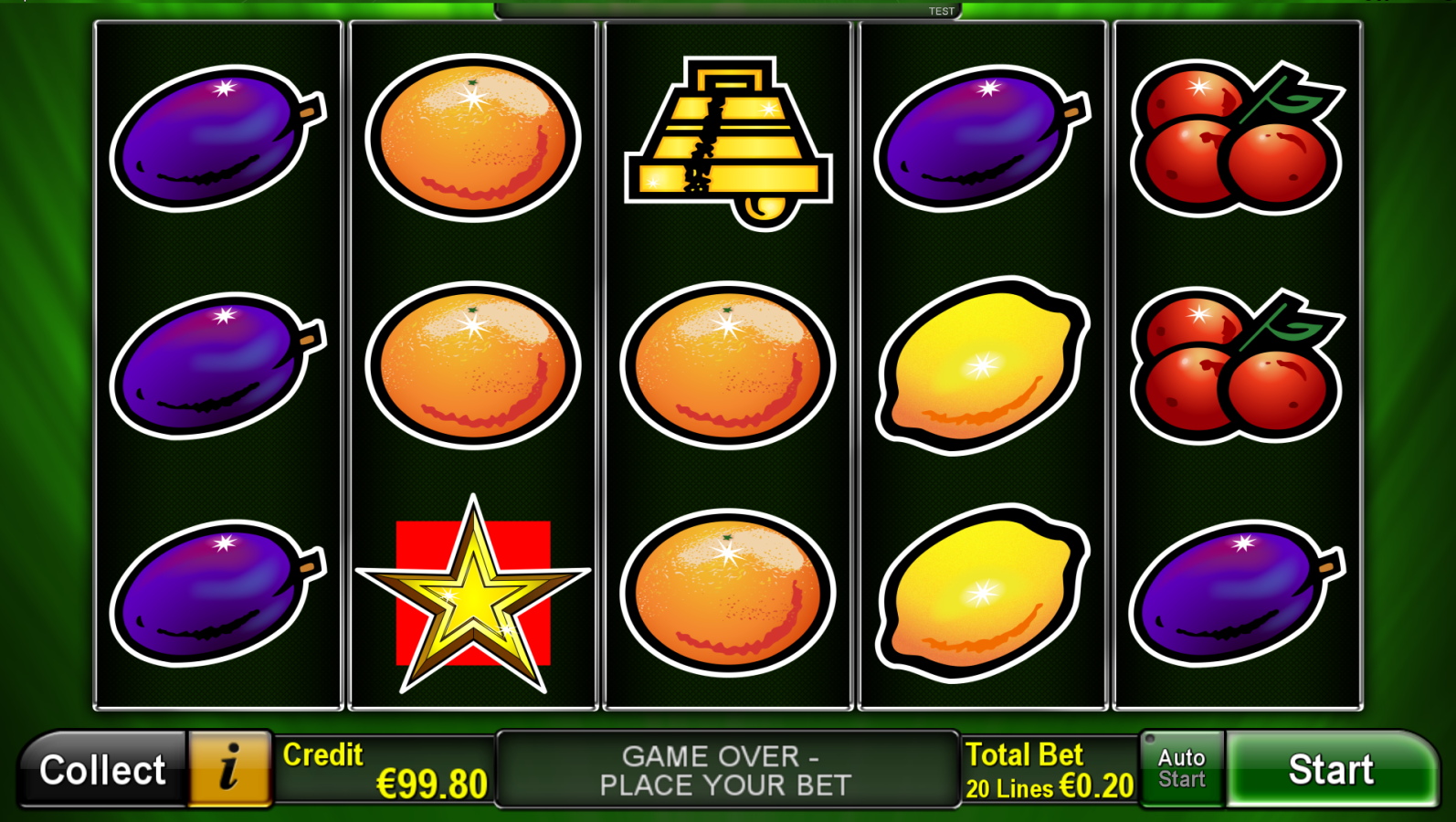Click the plum at top of fourth reel
1456x822 pixels.
click(983, 139)
